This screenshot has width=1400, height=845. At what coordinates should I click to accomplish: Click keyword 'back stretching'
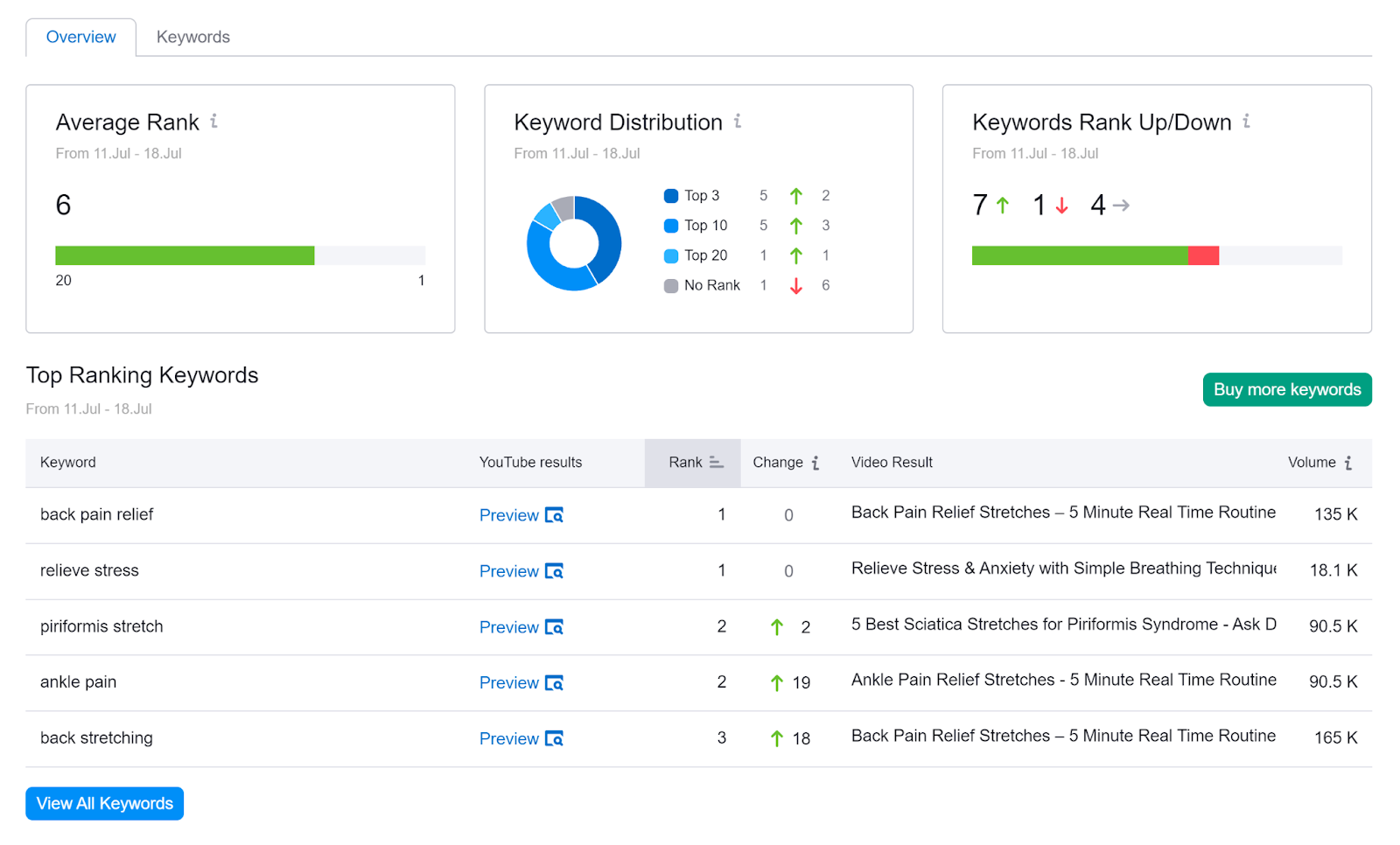click(96, 738)
